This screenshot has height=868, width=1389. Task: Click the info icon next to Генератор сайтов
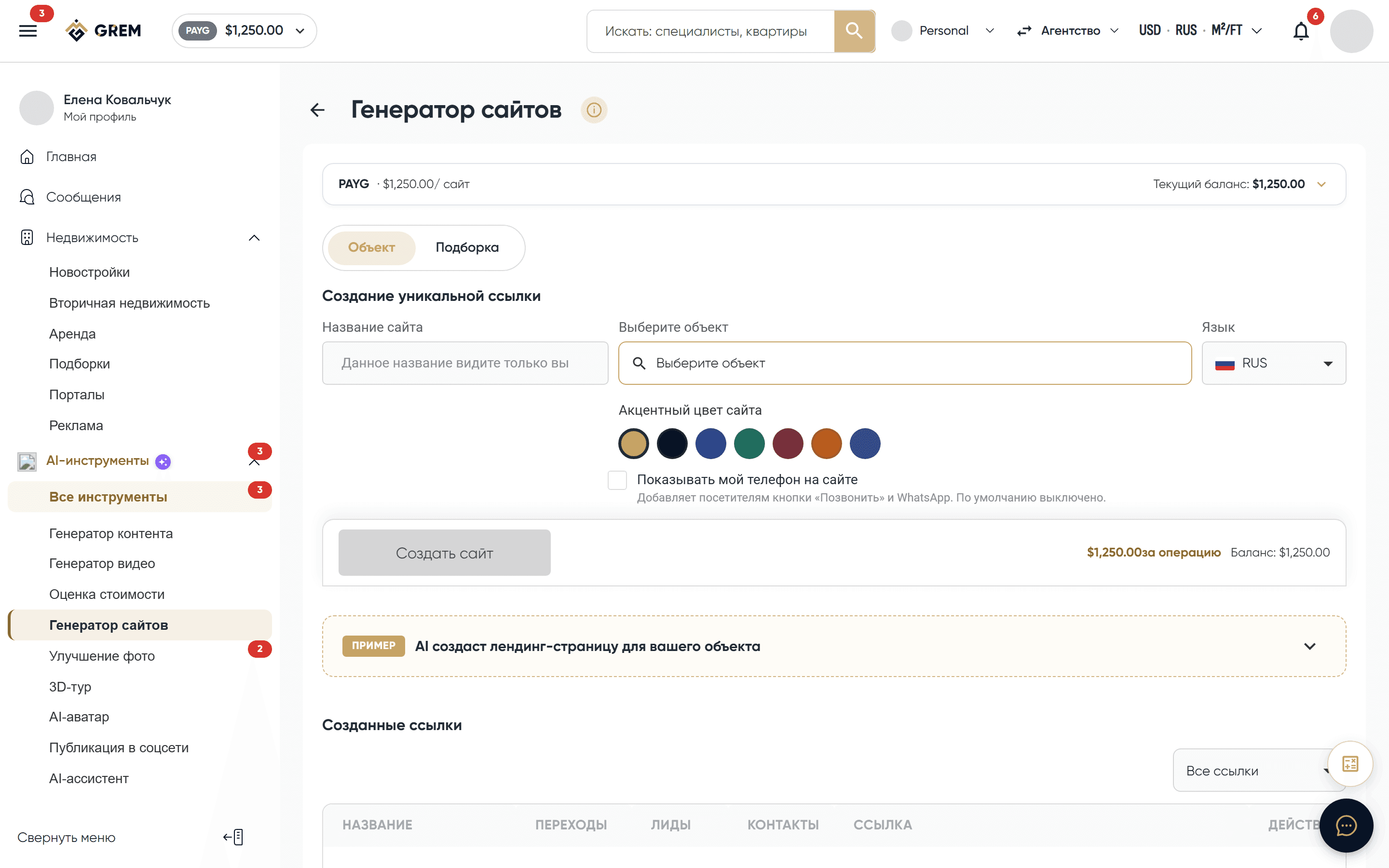pyautogui.click(x=594, y=109)
